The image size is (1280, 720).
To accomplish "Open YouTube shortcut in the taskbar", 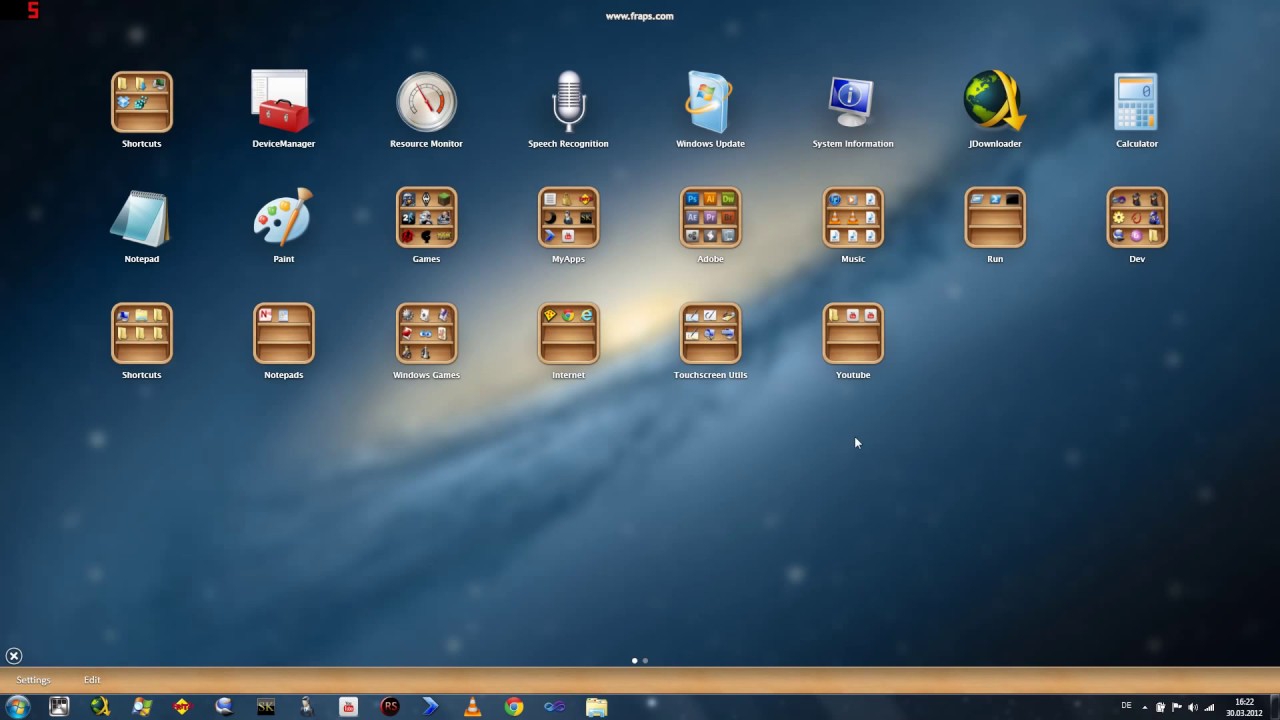I will (x=348, y=707).
